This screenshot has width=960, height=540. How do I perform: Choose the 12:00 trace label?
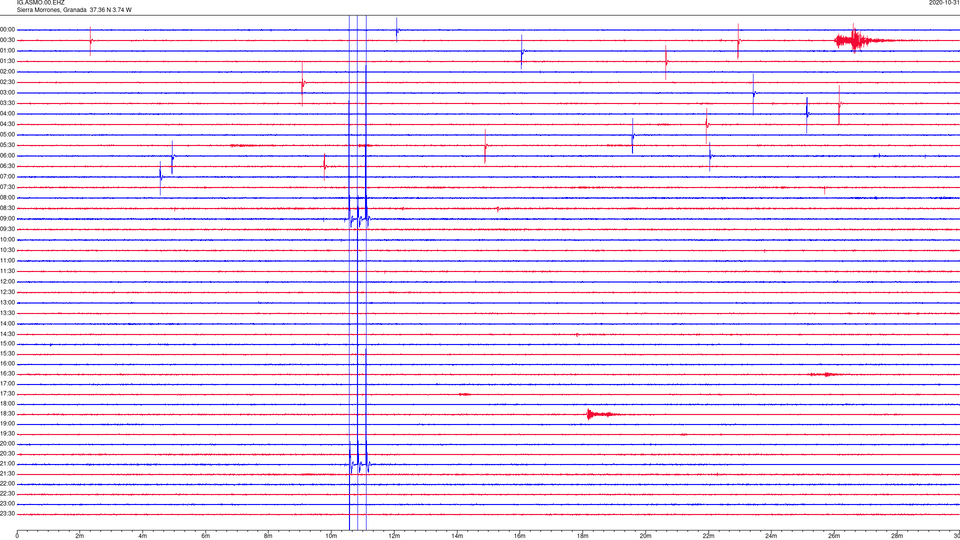coord(7,282)
